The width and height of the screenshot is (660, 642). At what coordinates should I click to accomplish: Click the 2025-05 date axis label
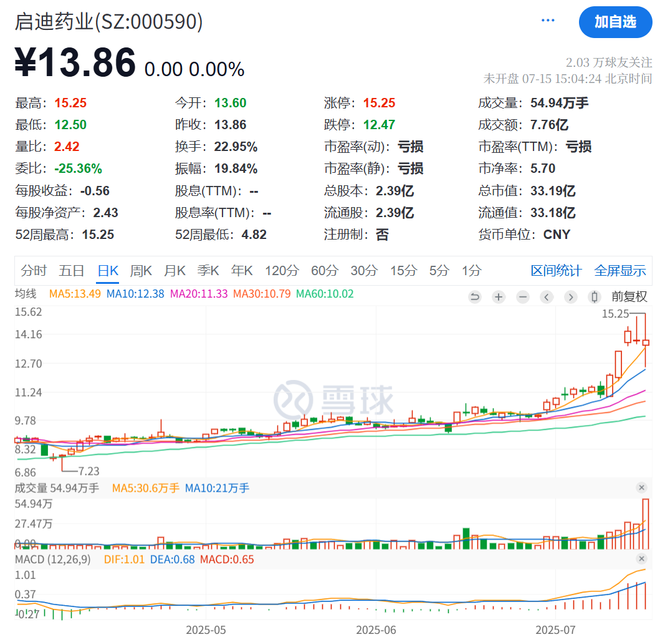point(206,630)
